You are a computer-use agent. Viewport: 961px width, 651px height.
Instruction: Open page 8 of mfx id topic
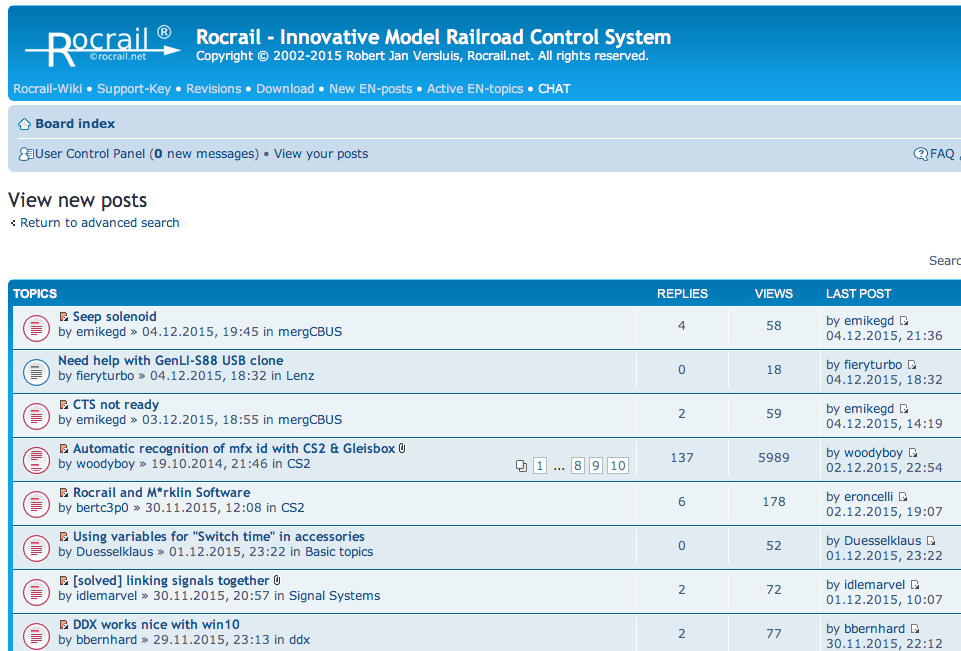(x=577, y=466)
